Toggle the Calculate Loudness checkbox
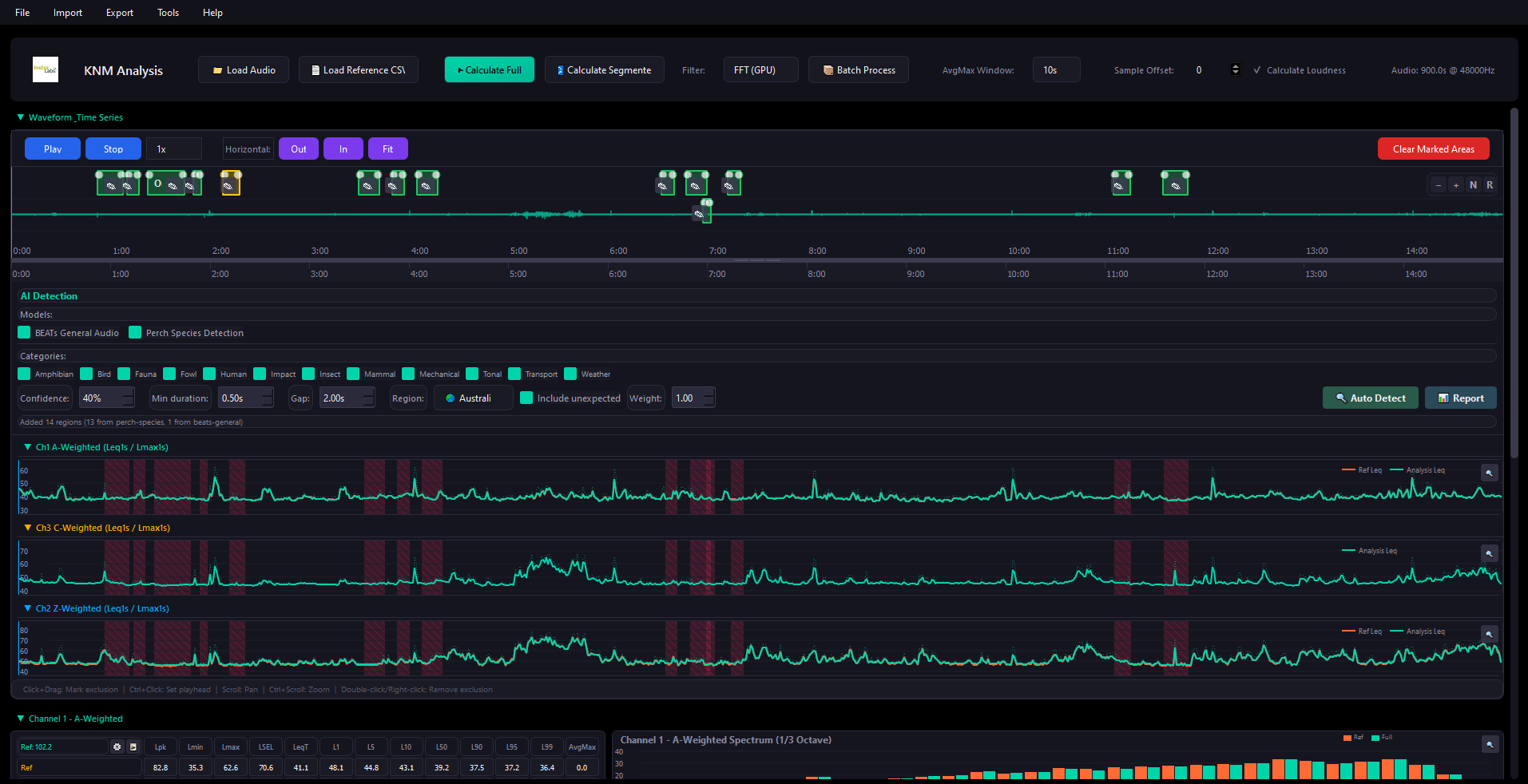The image size is (1528, 784). click(1258, 70)
